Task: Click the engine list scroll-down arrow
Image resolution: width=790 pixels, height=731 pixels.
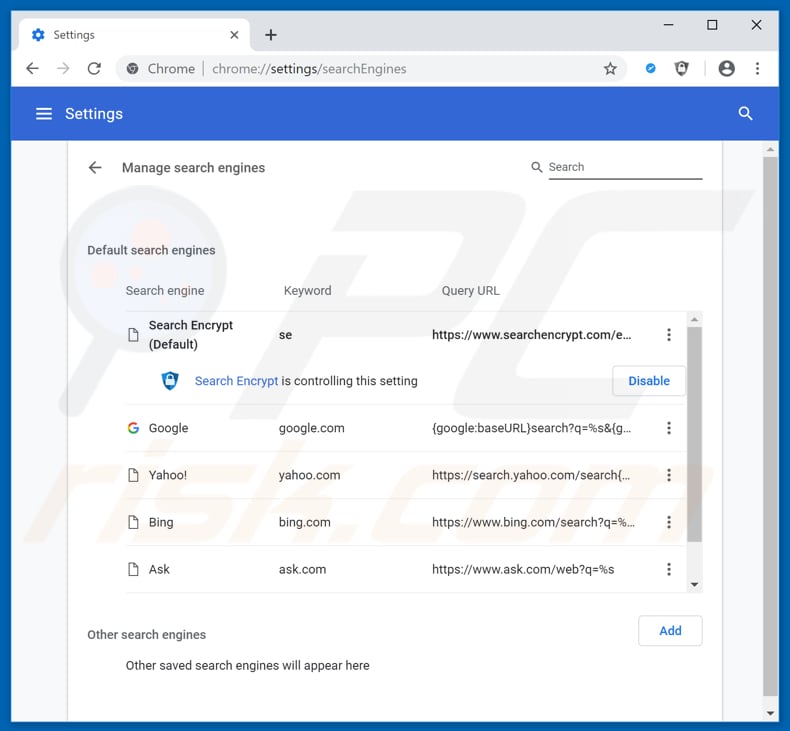Action: 694,585
